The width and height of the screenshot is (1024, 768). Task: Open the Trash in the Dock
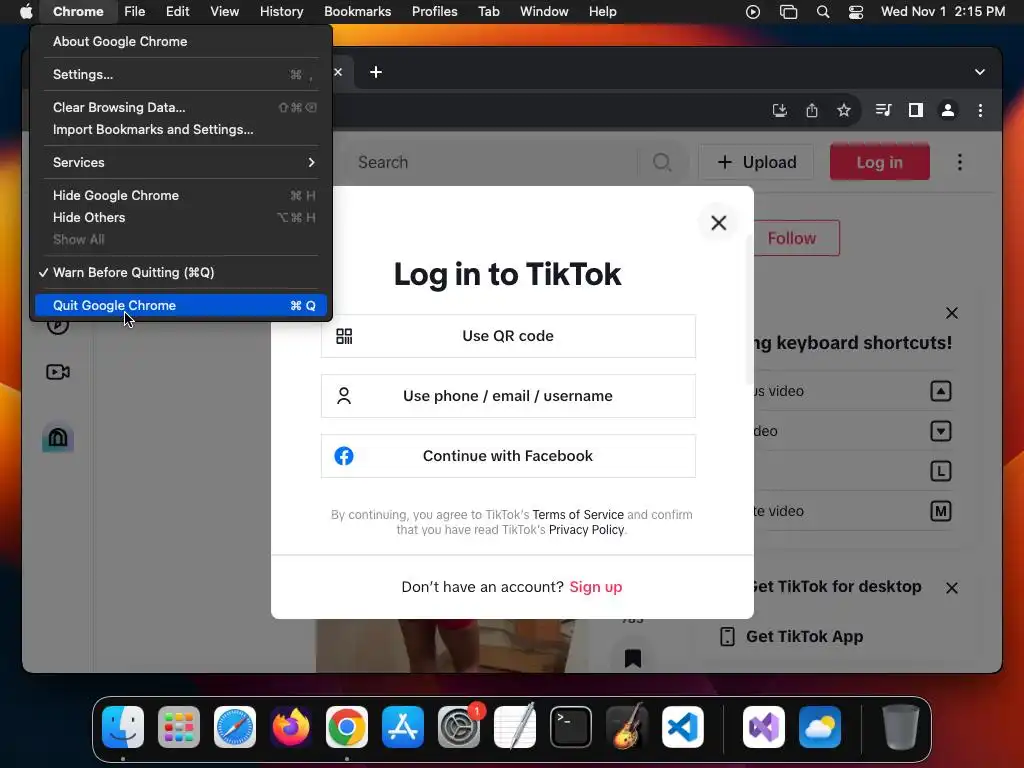[x=901, y=727]
